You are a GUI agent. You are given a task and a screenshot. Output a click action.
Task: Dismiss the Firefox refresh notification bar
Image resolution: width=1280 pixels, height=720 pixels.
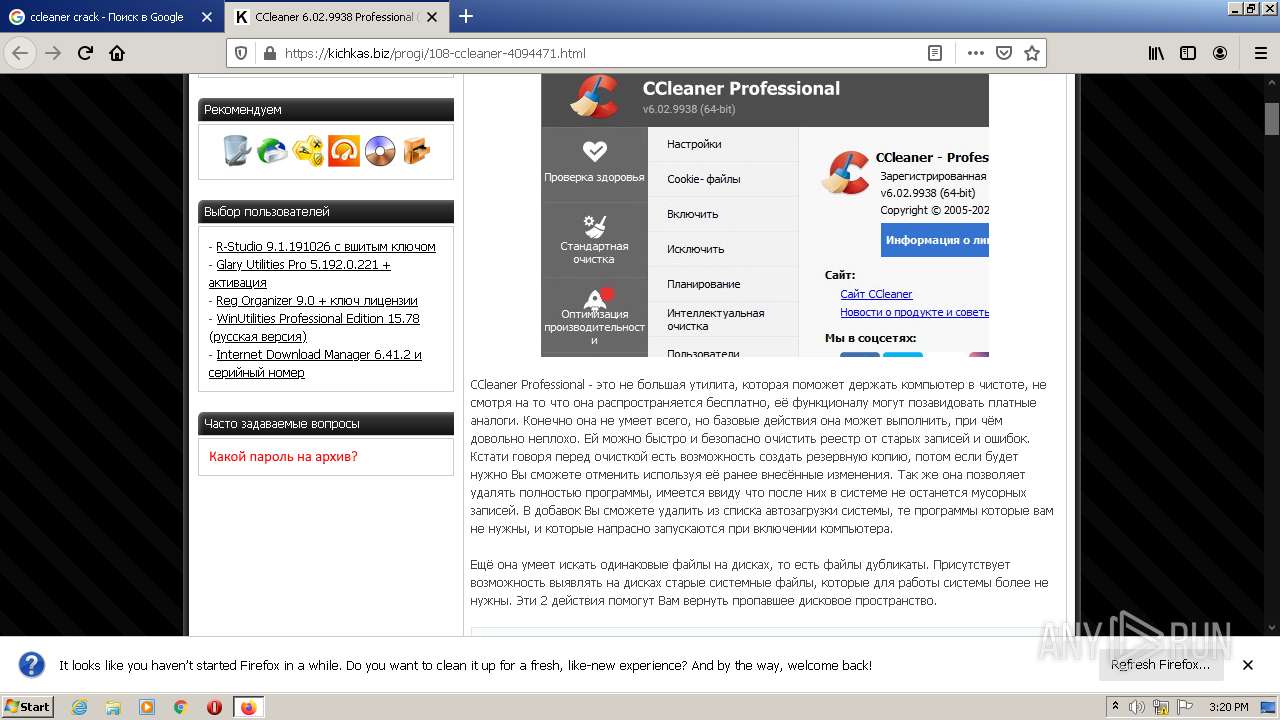pyautogui.click(x=1247, y=664)
